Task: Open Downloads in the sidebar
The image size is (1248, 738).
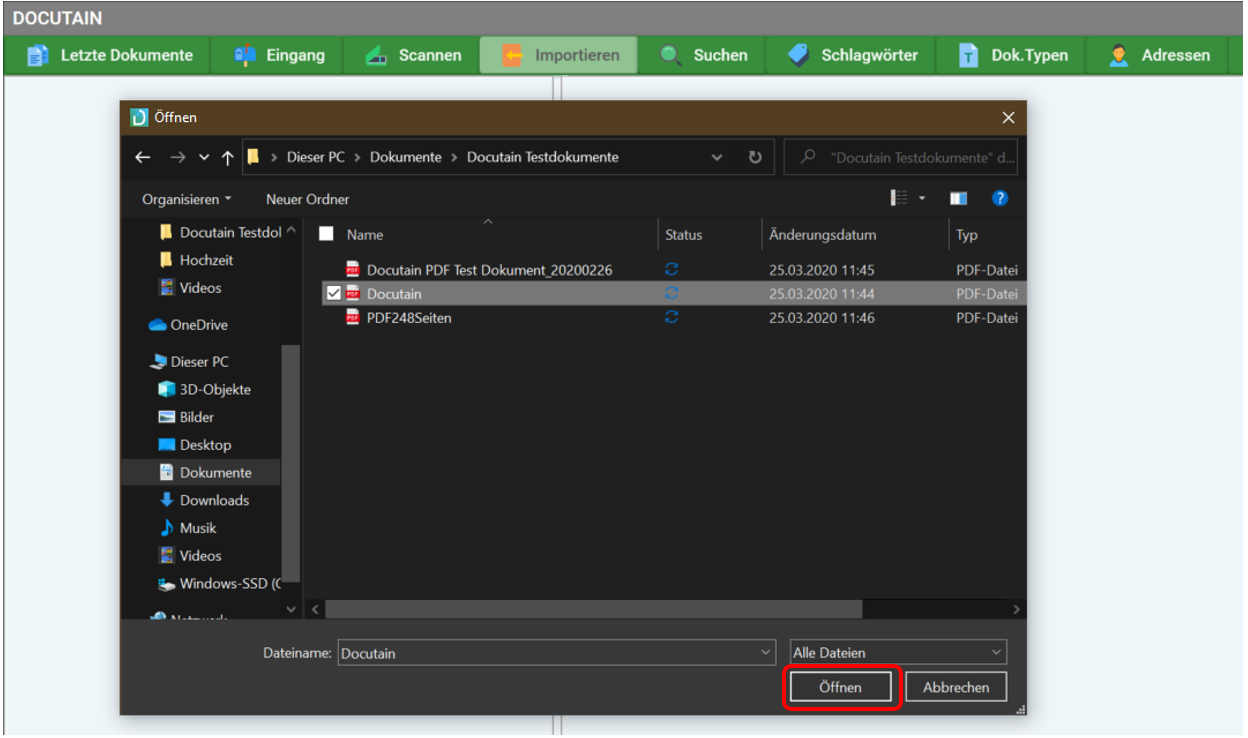Action: pyautogui.click(x=204, y=500)
